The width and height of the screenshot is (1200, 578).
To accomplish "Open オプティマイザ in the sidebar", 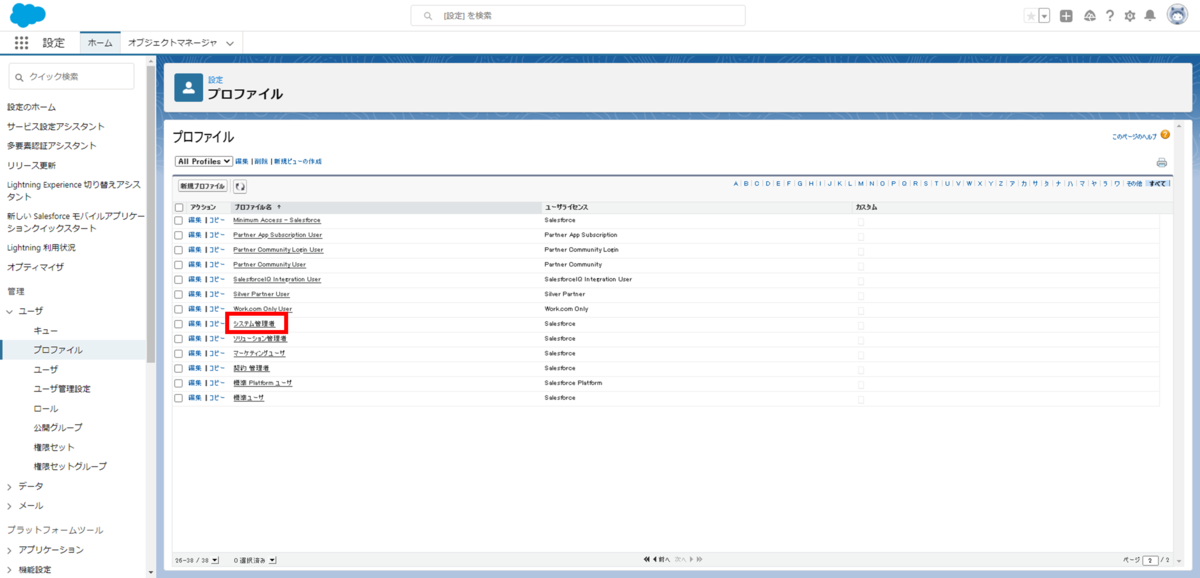I will (x=36, y=267).
